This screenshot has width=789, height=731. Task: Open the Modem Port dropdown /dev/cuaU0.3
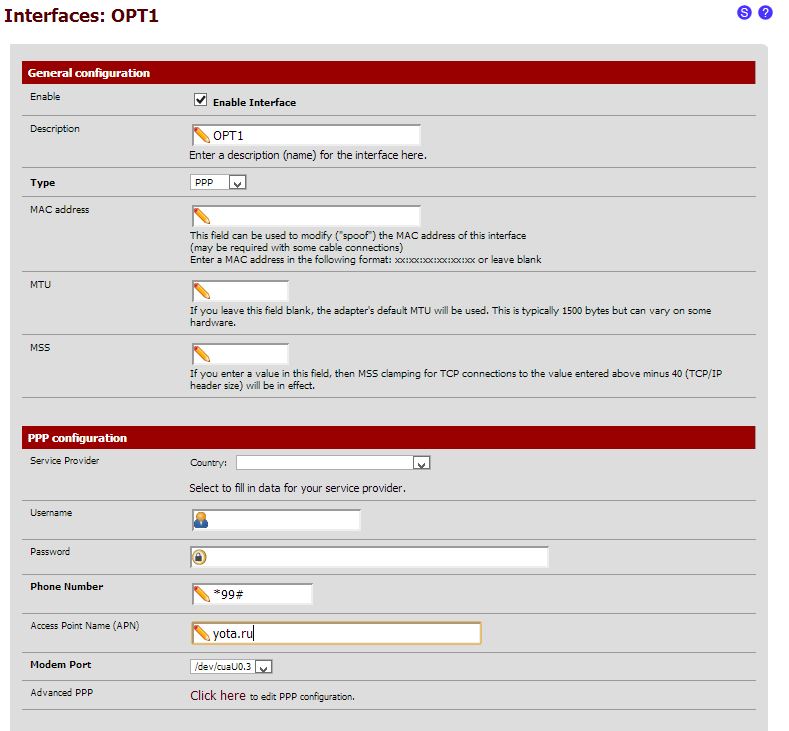[x=231, y=667]
